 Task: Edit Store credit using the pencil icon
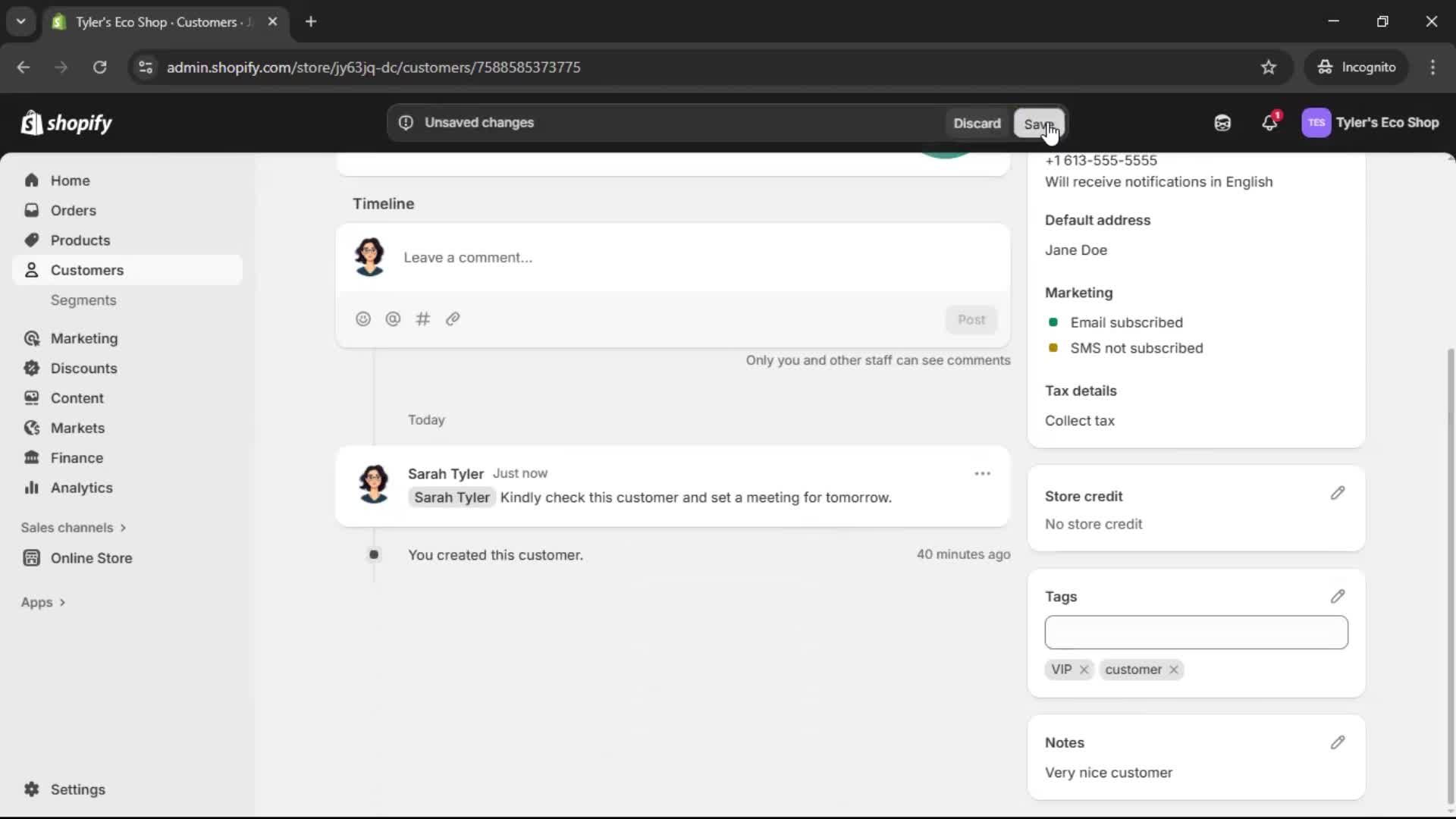tap(1338, 493)
